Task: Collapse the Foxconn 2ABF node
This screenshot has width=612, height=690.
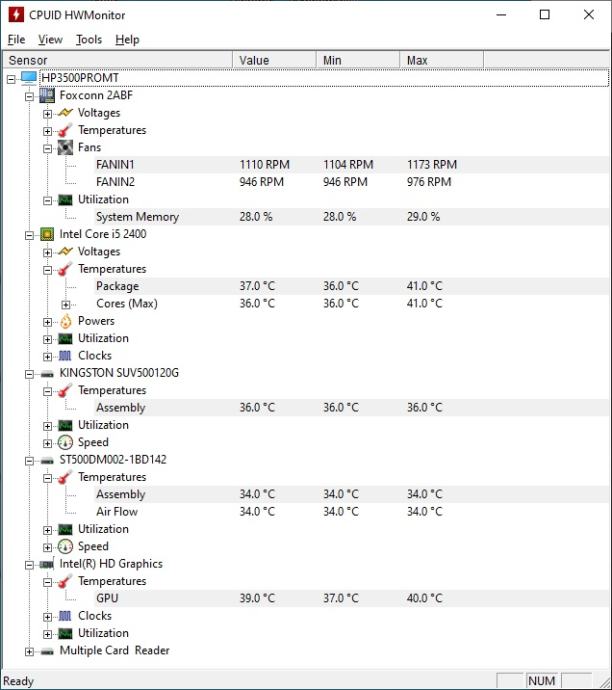Action: (x=29, y=96)
